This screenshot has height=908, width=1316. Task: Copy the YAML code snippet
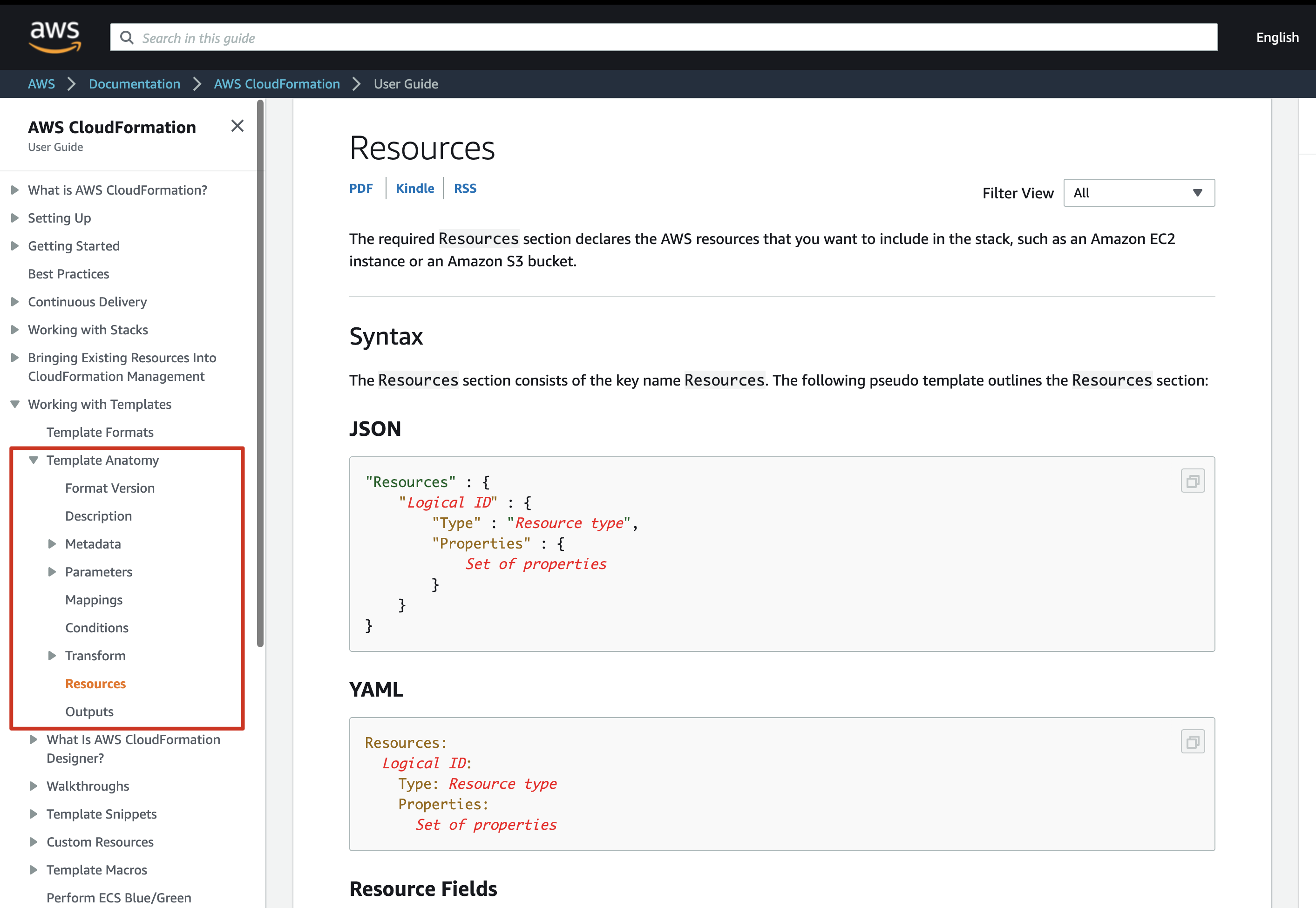1192,742
